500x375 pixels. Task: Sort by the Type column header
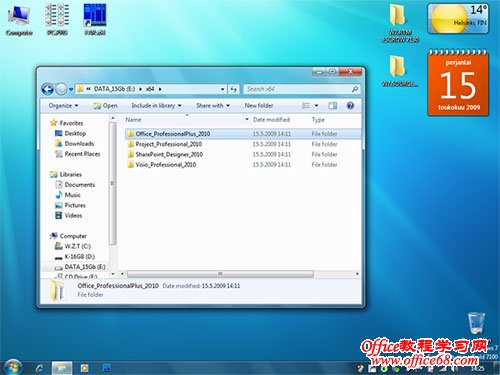[318, 119]
